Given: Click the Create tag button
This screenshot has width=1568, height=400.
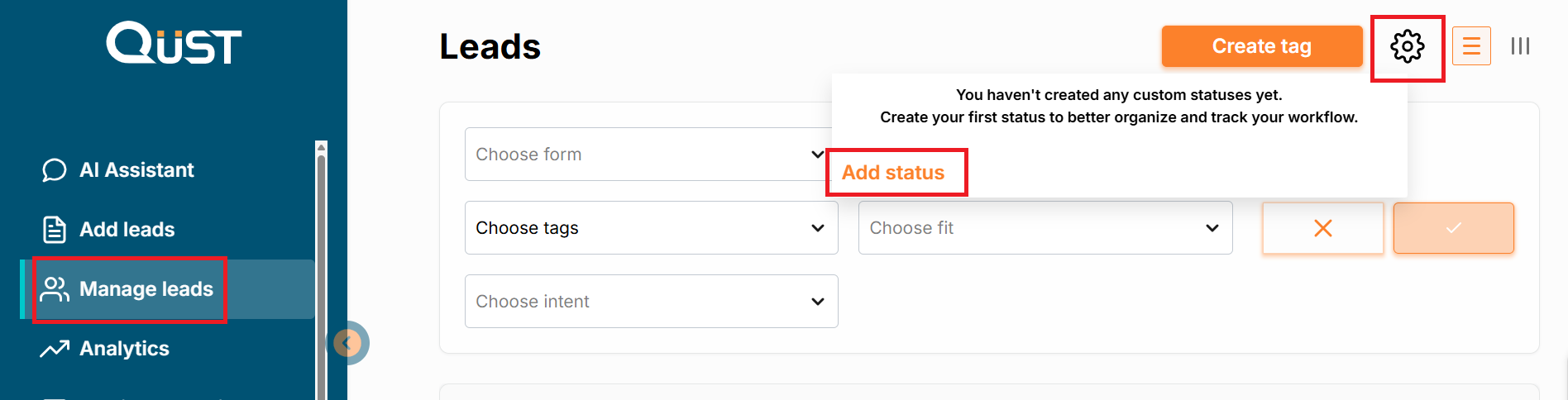Looking at the screenshot, I should coord(1261,46).
